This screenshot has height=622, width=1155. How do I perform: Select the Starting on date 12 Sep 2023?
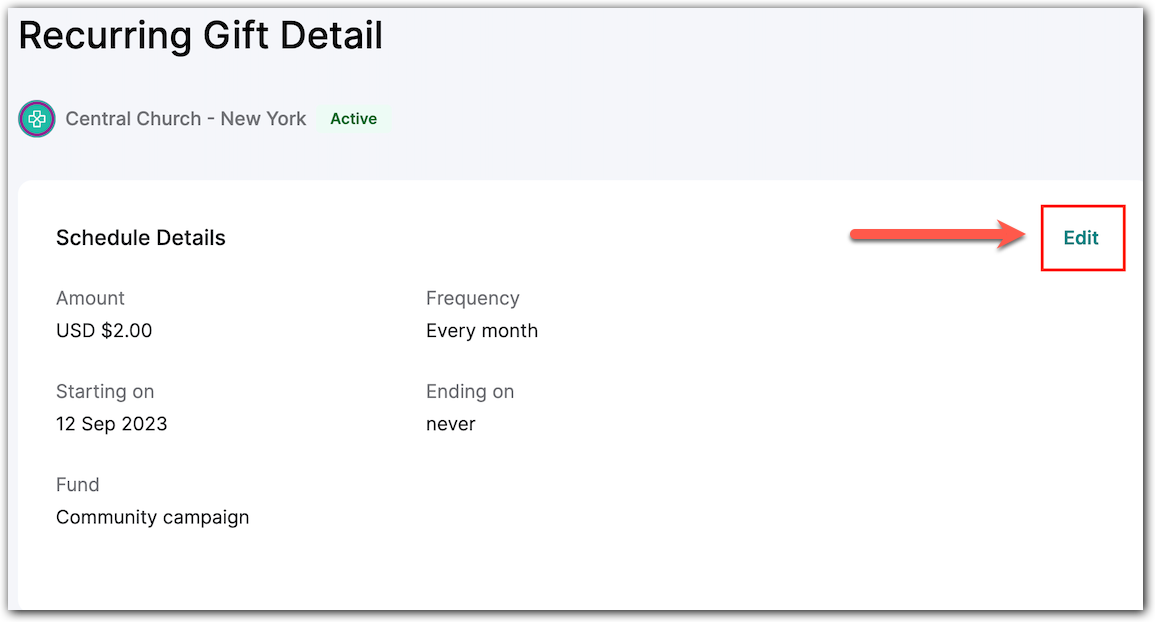pyautogui.click(x=111, y=423)
